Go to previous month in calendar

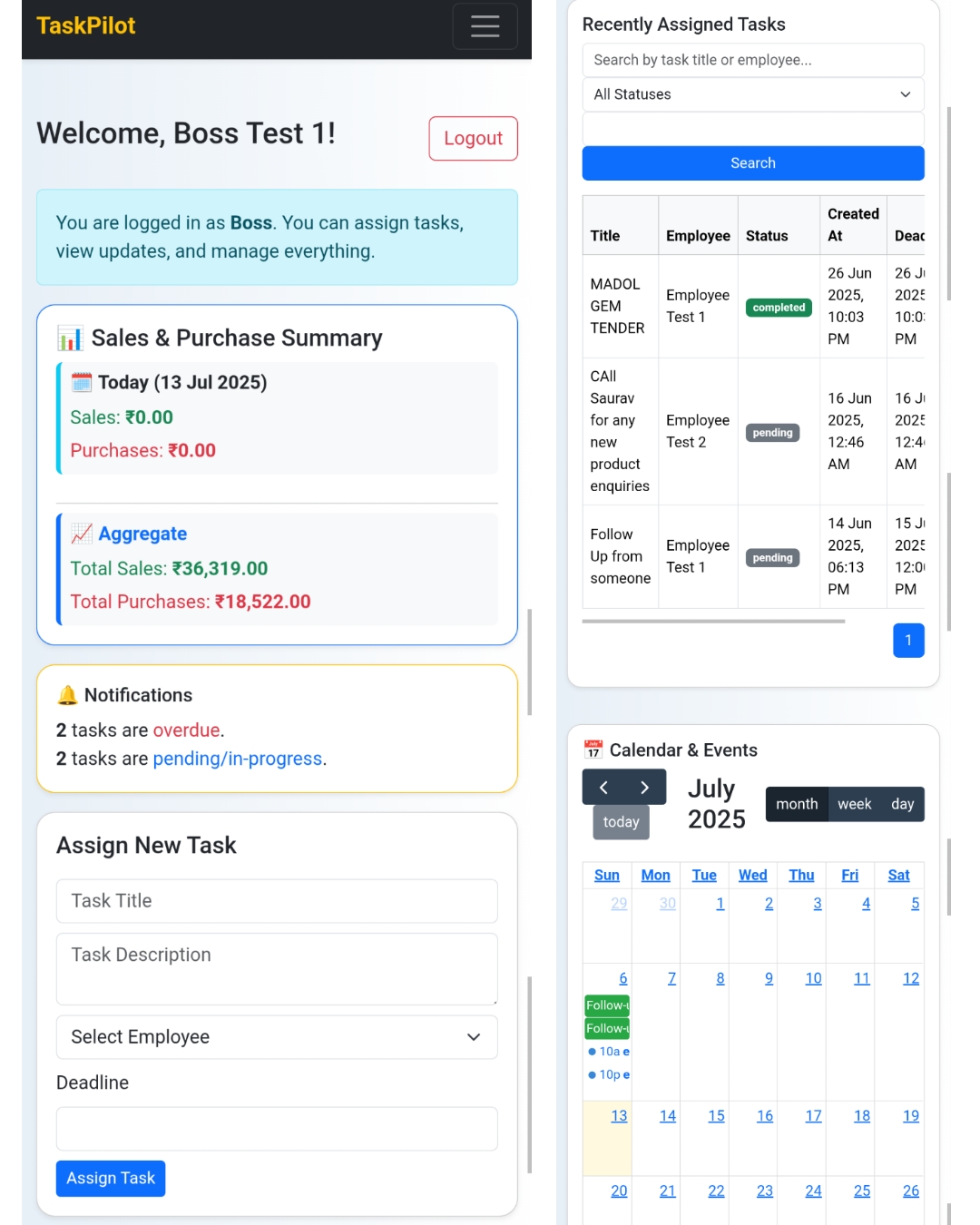click(x=603, y=788)
